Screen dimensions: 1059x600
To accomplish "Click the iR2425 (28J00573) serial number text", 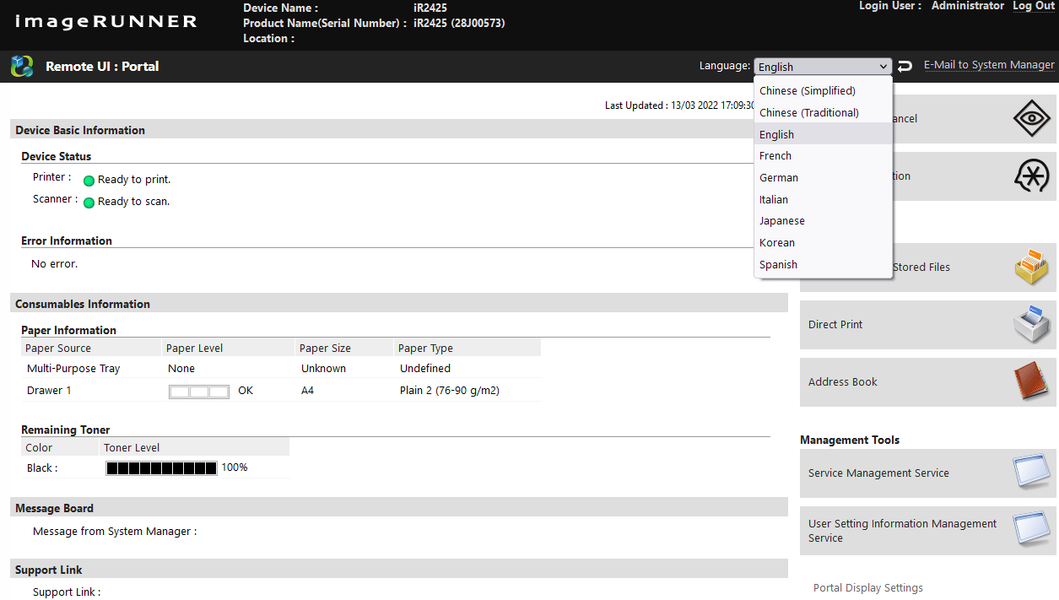I will [459, 23].
